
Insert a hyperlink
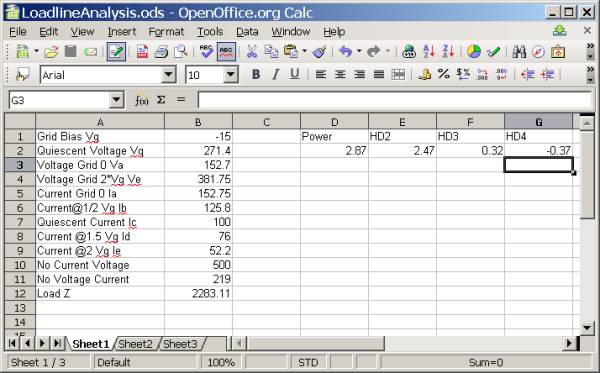[409, 51]
